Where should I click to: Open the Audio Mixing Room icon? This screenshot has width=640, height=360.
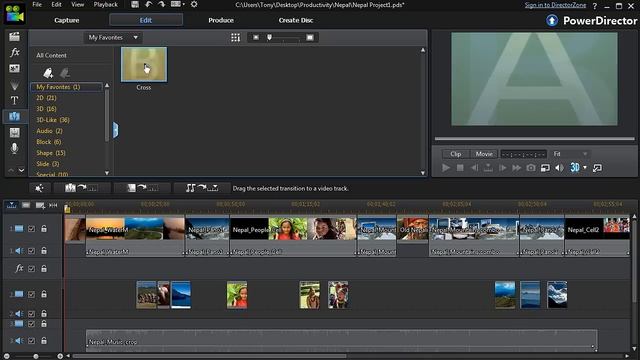point(14,132)
